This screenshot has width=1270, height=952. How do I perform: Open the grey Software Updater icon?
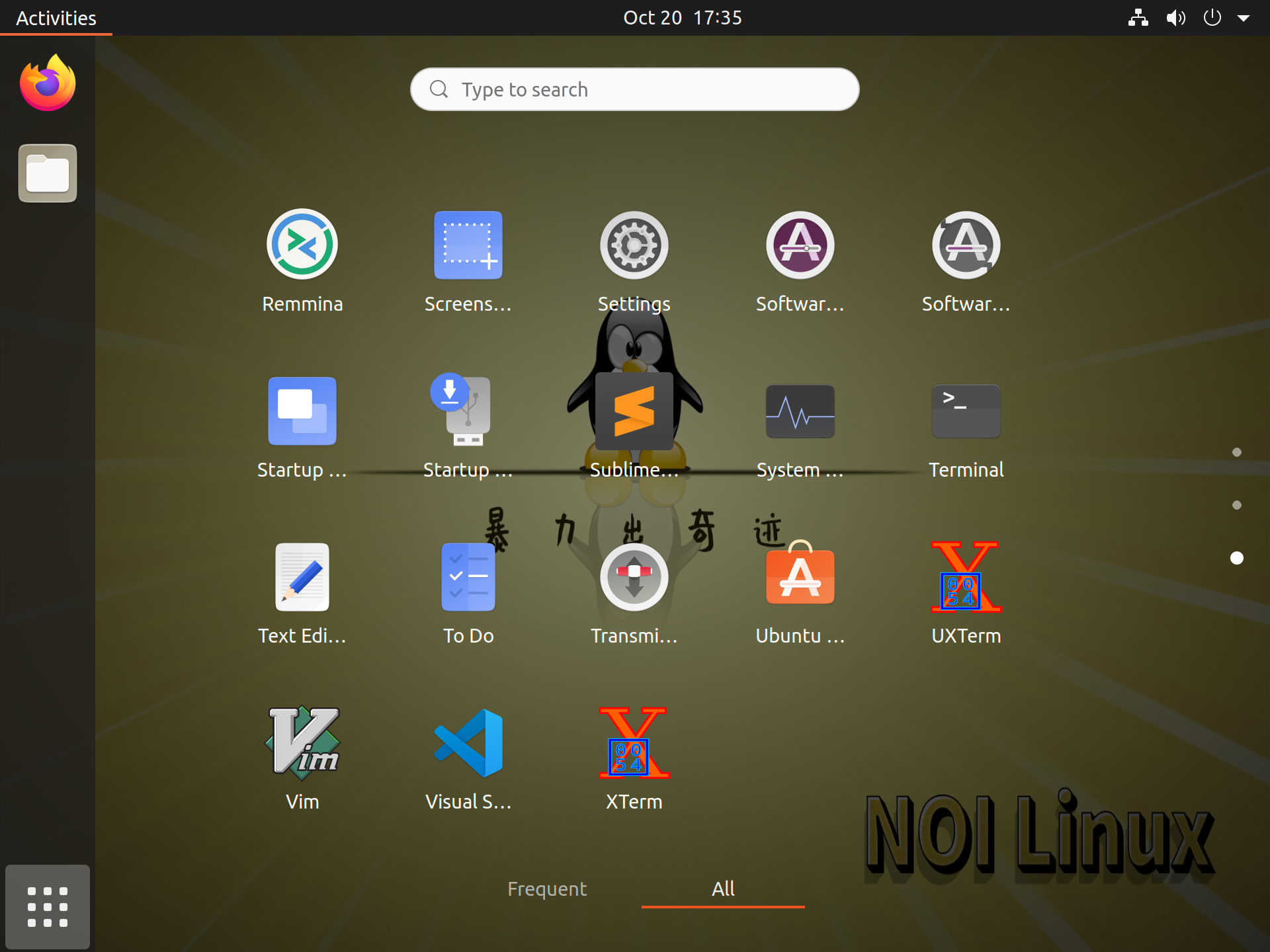[966, 245]
